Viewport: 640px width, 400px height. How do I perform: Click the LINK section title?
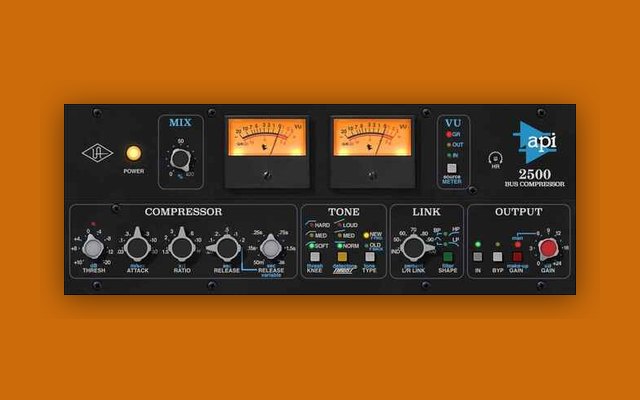(x=426, y=212)
